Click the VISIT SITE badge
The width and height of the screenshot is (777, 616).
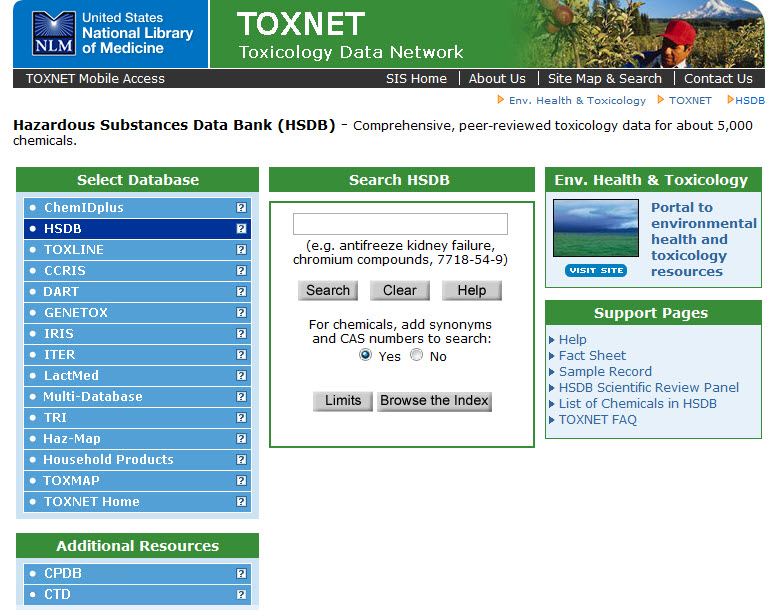[x=596, y=271]
